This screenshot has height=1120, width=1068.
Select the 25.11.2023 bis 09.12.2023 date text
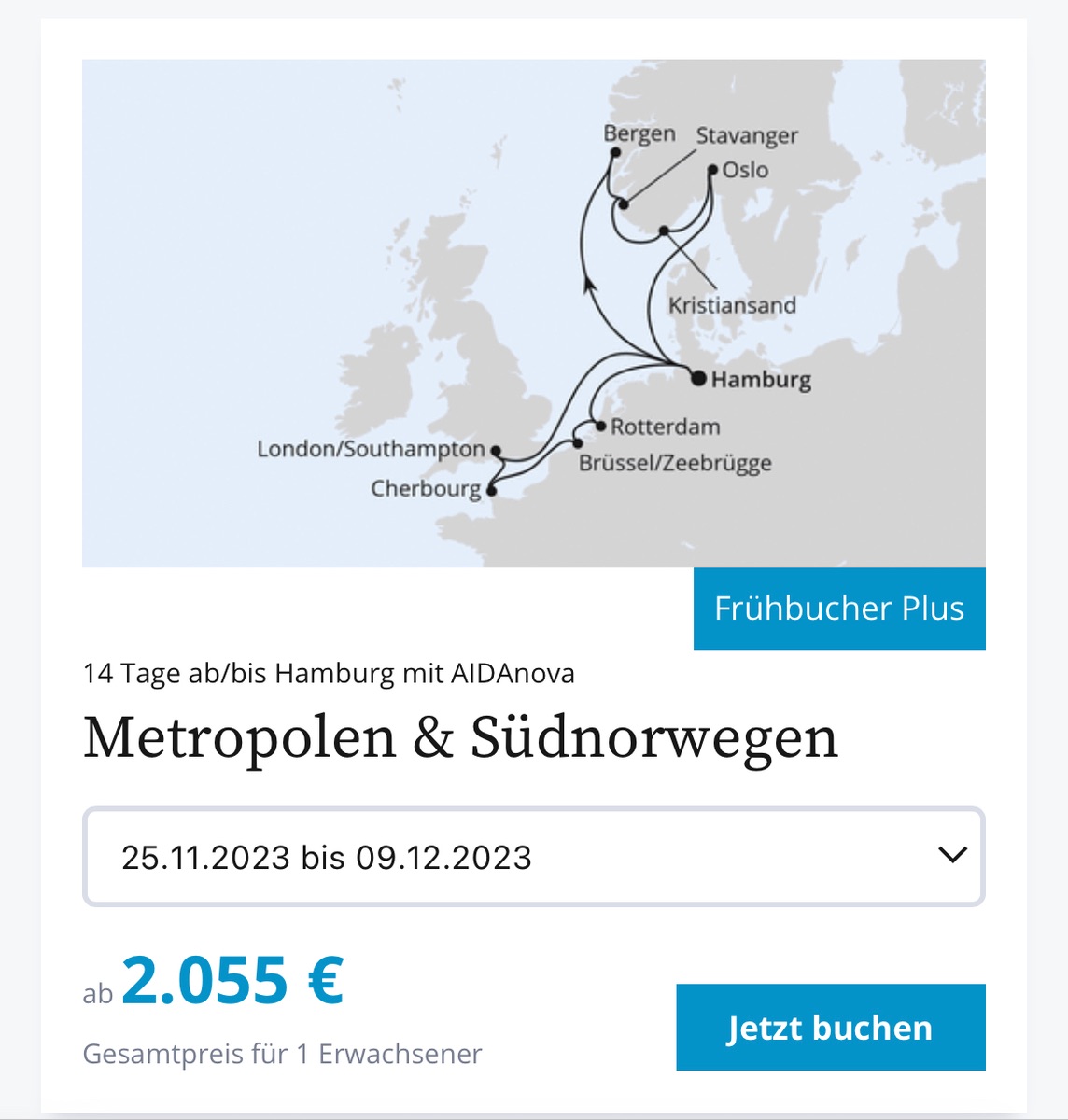coord(327,858)
